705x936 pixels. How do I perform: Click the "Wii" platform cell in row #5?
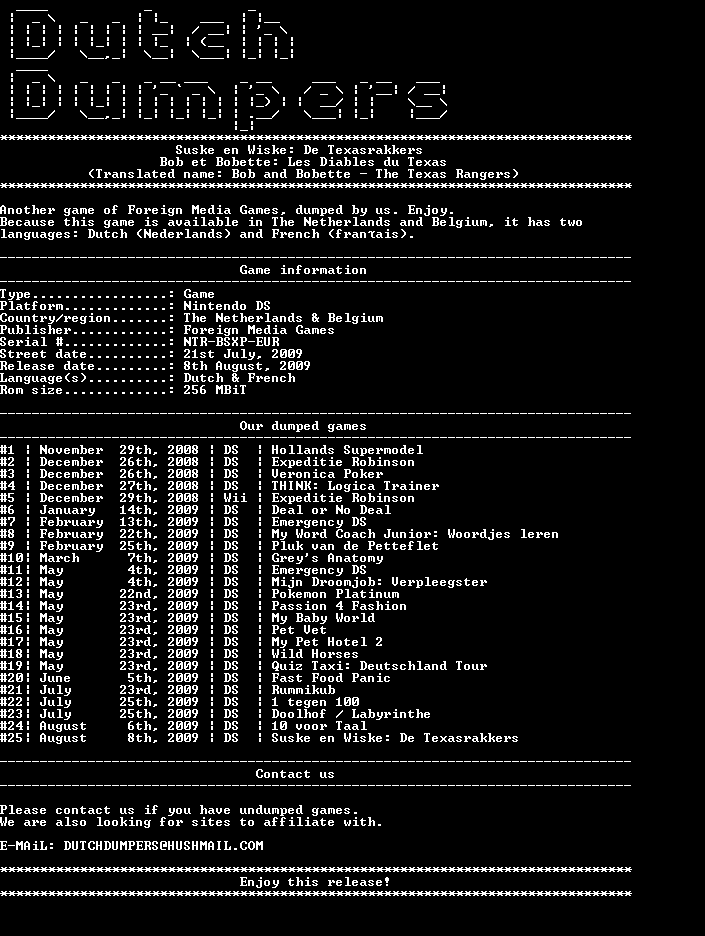[235, 498]
